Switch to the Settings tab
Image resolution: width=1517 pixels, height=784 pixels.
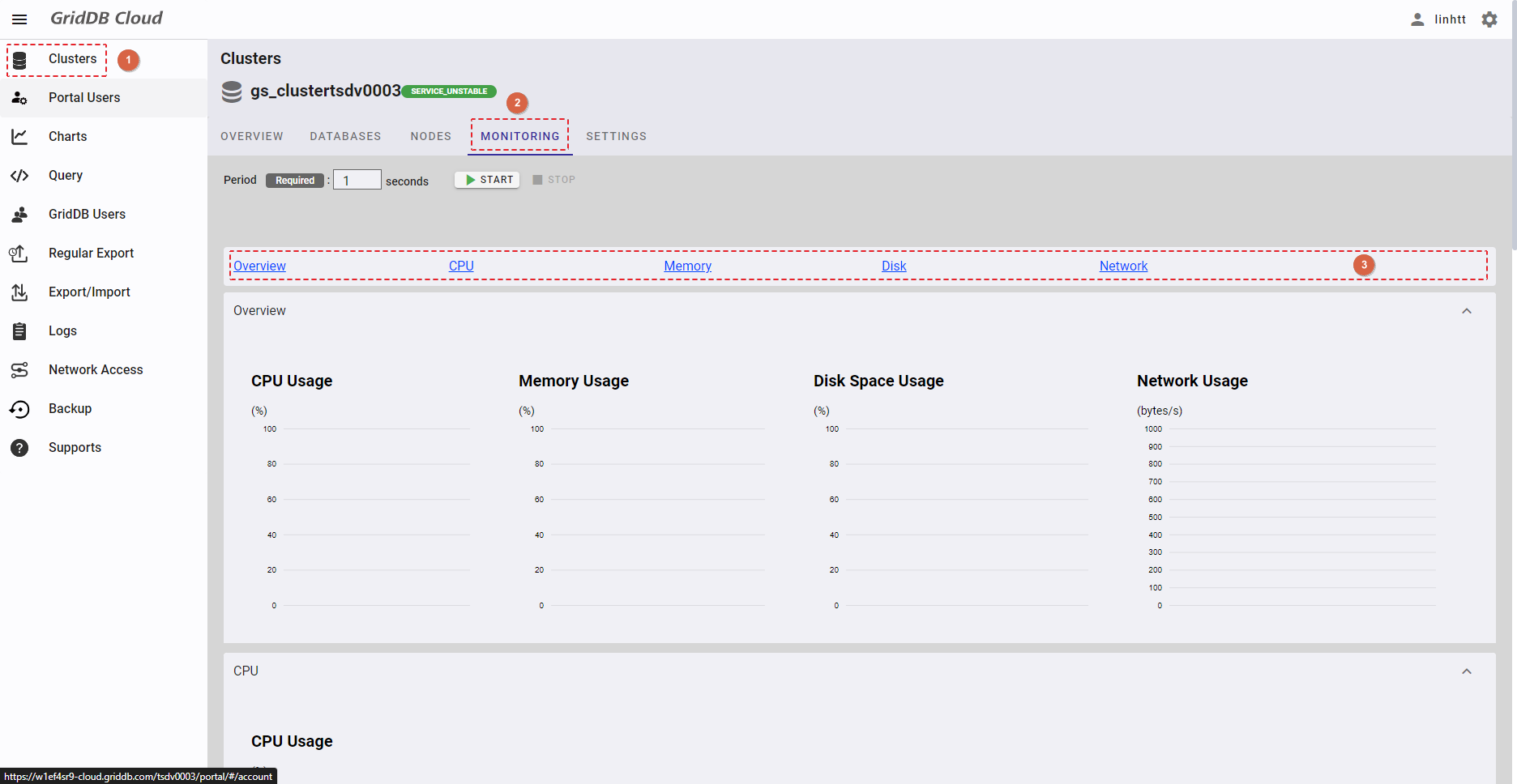coord(617,136)
